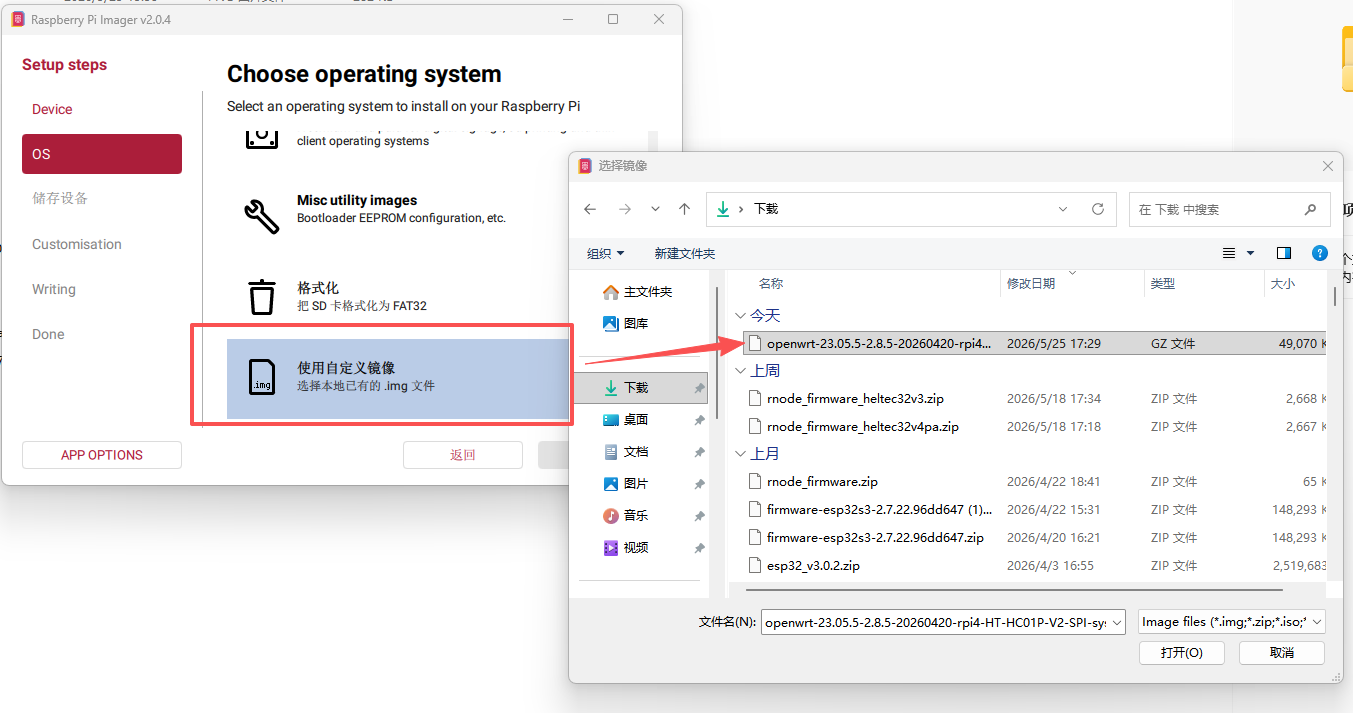Viewport: 1353px width, 713px height.
Task: Open the change view layout menu
Action: 1238,253
